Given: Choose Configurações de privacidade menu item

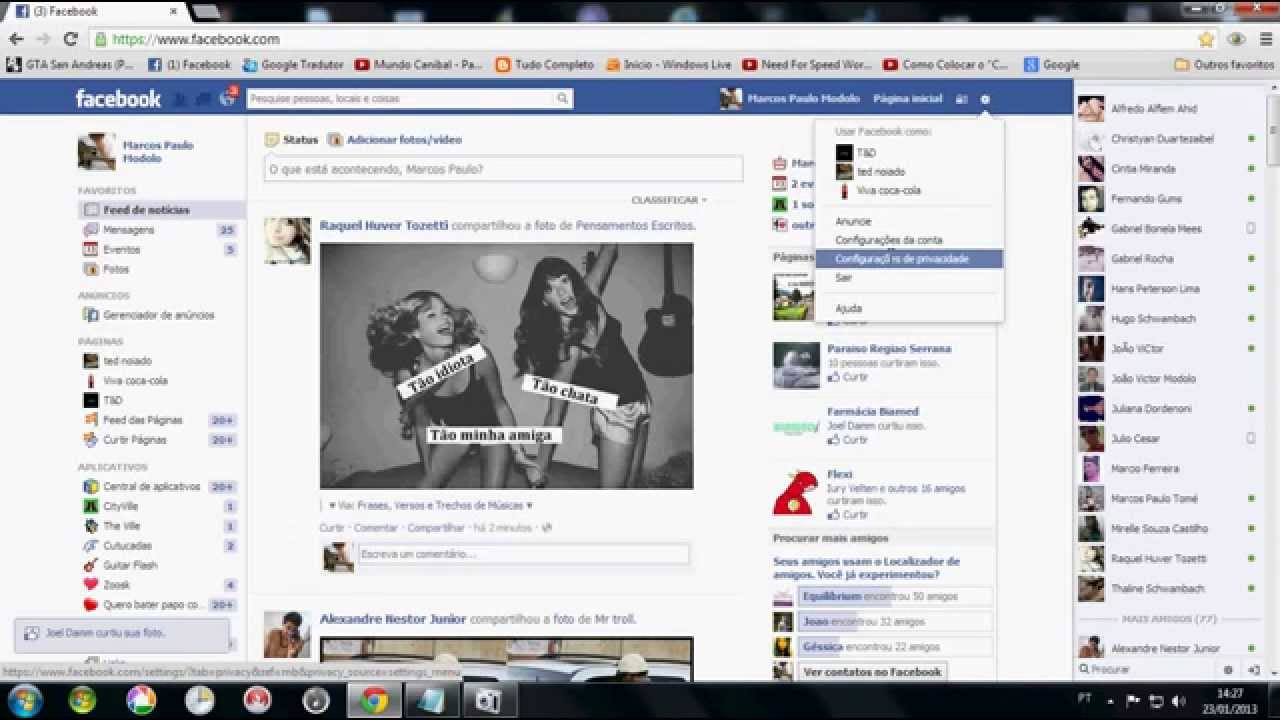Looking at the screenshot, I should [908, 259].
